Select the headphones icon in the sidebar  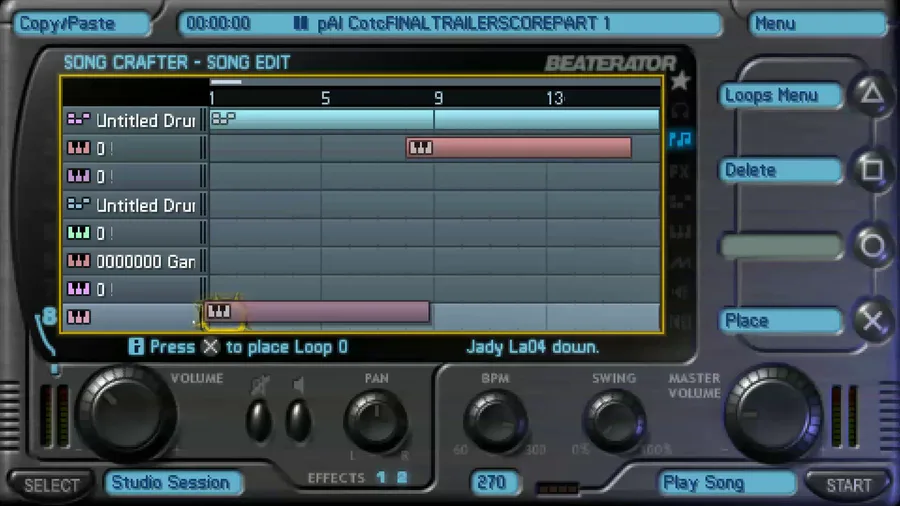click(680, 110)
